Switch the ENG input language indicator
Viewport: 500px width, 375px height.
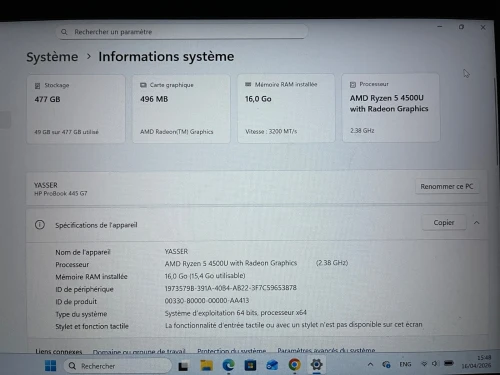click(405, 364)
